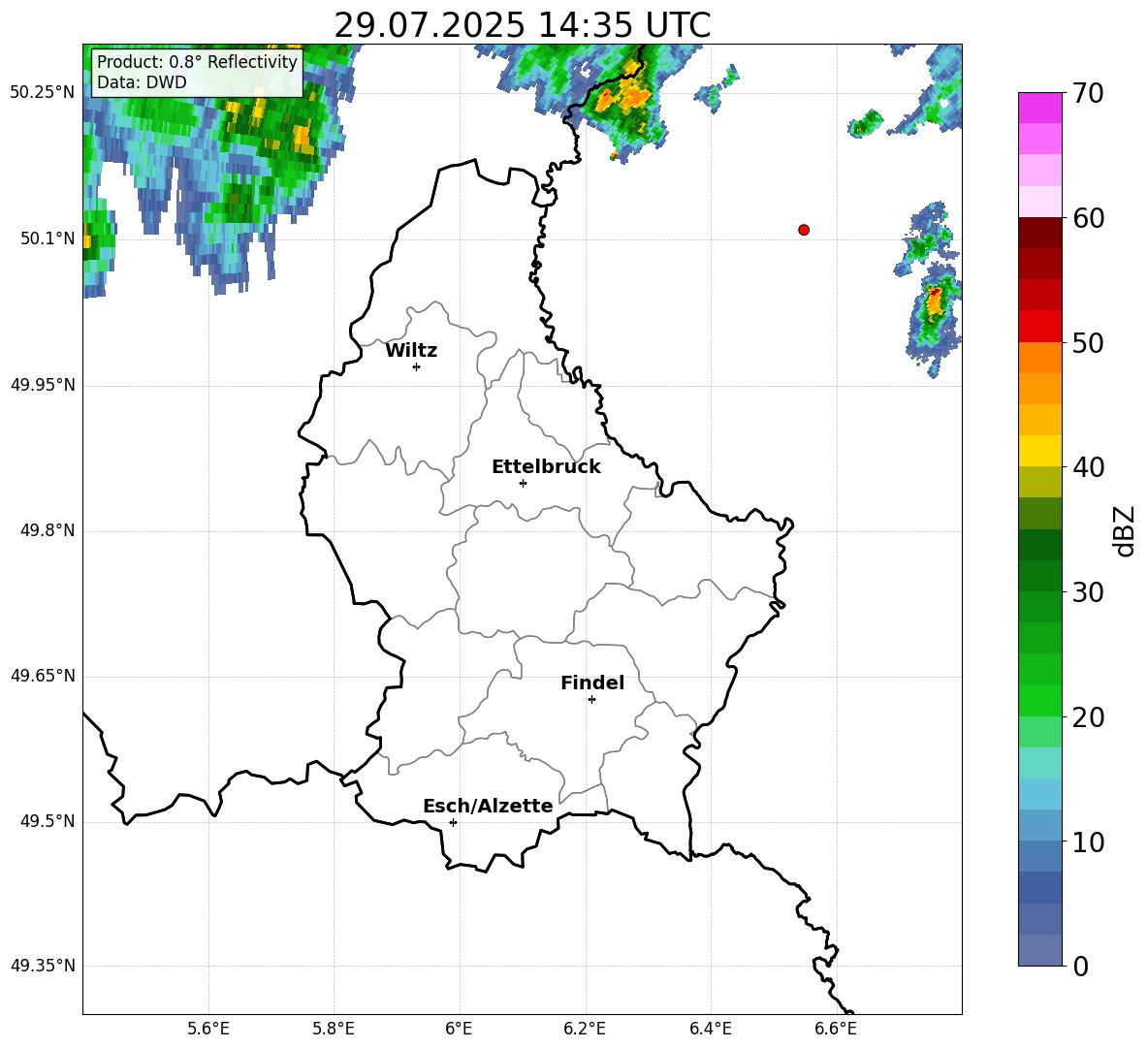The width and height of the screenshot is (1148, 1048).
Task: Click the 5.6°E longitude label
Action: click(208, 1029)
